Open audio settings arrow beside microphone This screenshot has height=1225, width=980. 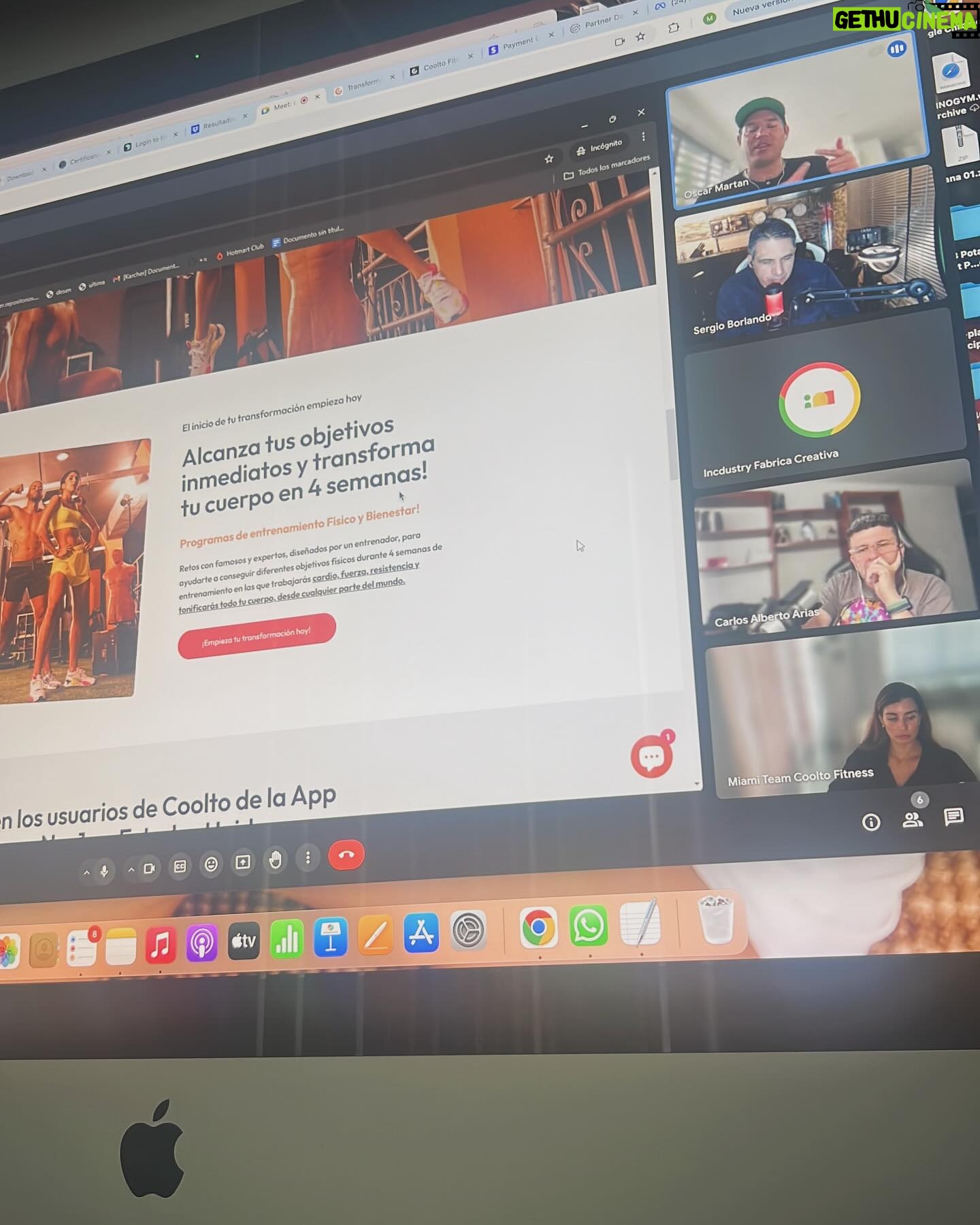(86, 872)
